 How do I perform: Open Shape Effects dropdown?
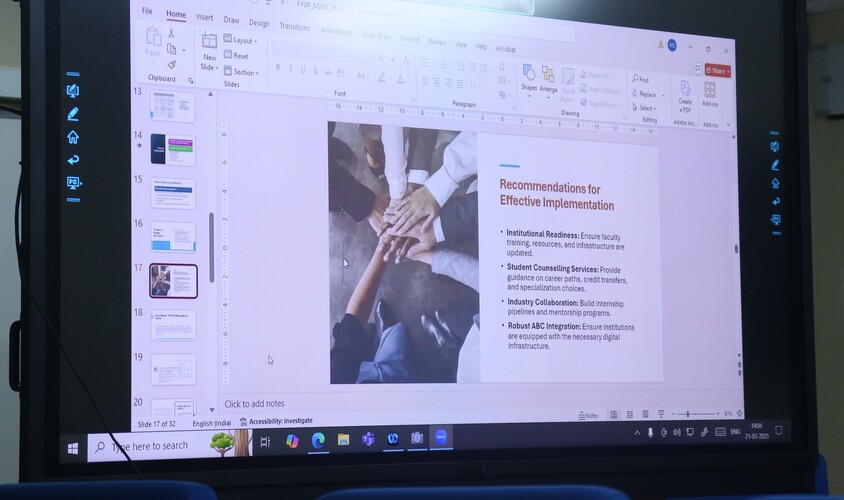click(x=600, y=103)
